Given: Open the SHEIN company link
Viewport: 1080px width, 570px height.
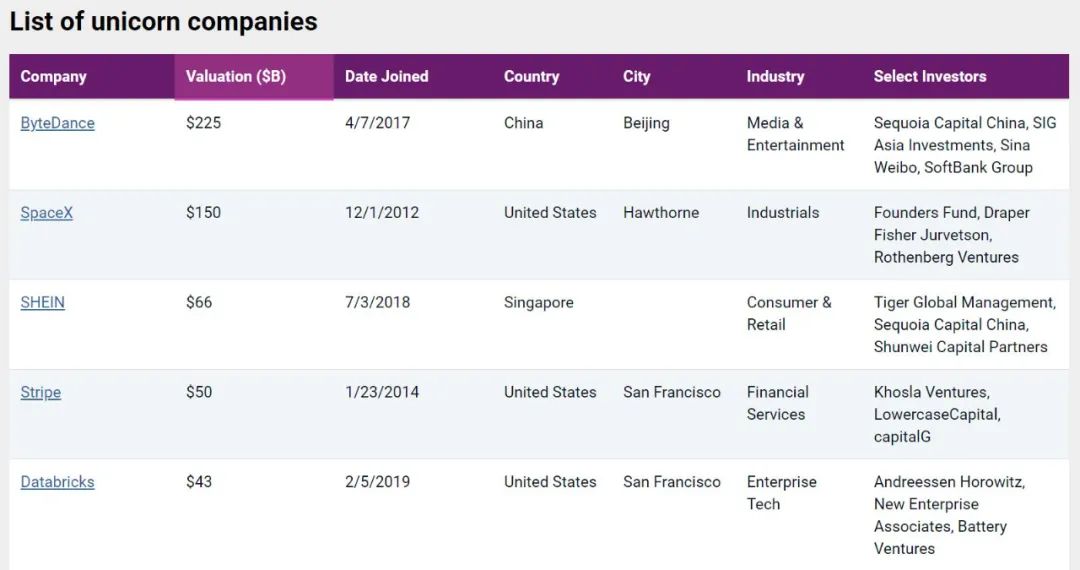Looking at the screenshot, I should pos(43,302).
